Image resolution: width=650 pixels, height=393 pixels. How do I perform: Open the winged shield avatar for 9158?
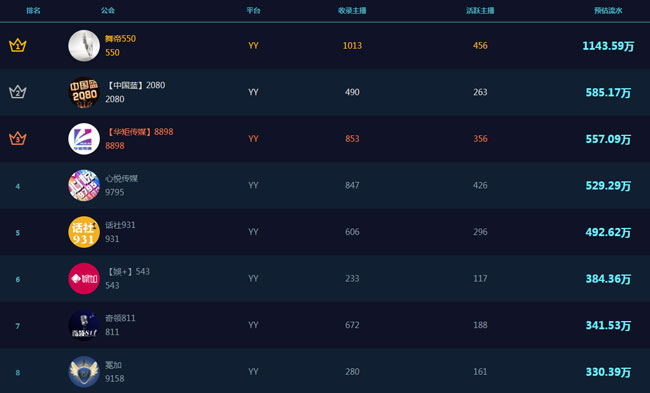coord(84,371)
